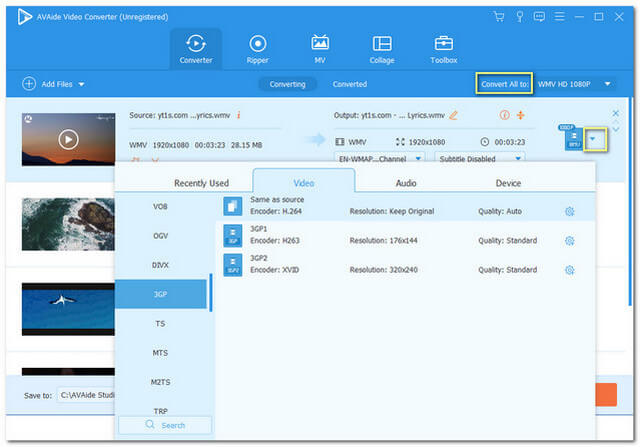
Task: Open the feedback chat icon
Action: 539,17
